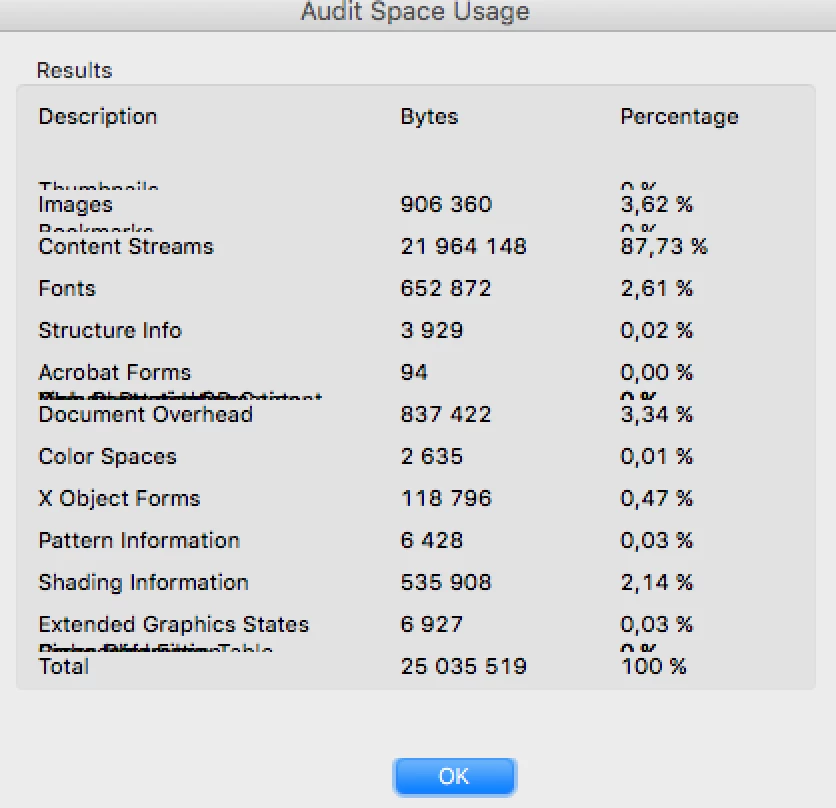This screenshot has height=808, width=836.
Task: Click the Results group label
Action: tap(74, 71)
